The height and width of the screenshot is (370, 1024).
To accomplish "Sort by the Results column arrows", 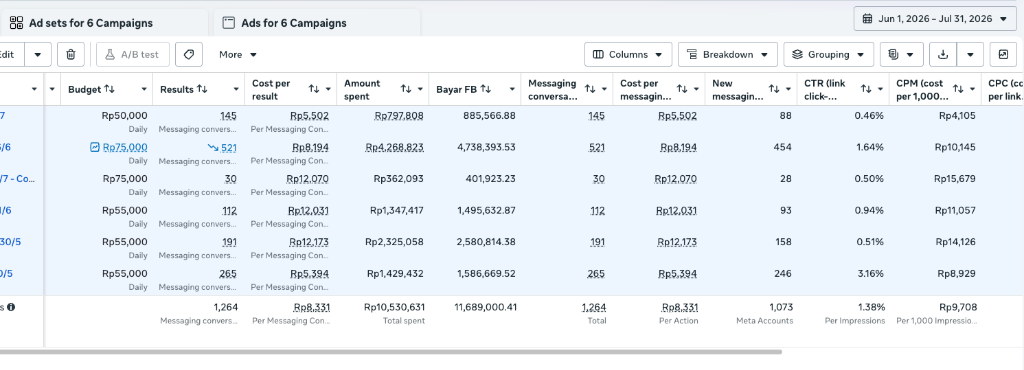I will [202, 89].
